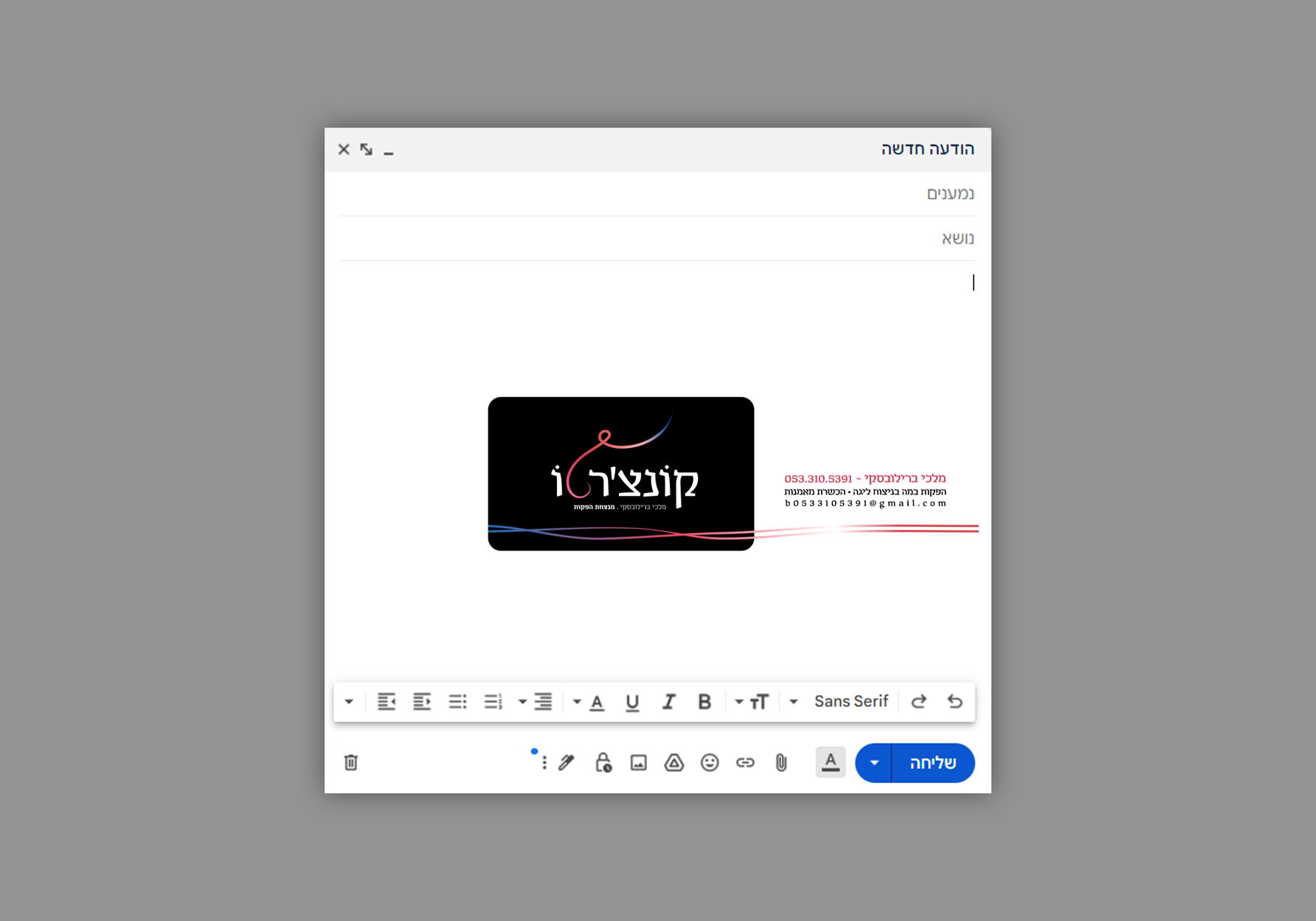Viewport: 1316px width, 921px height.
Task: Click the נמענים recipients field
Action: [x=657, y=194]
